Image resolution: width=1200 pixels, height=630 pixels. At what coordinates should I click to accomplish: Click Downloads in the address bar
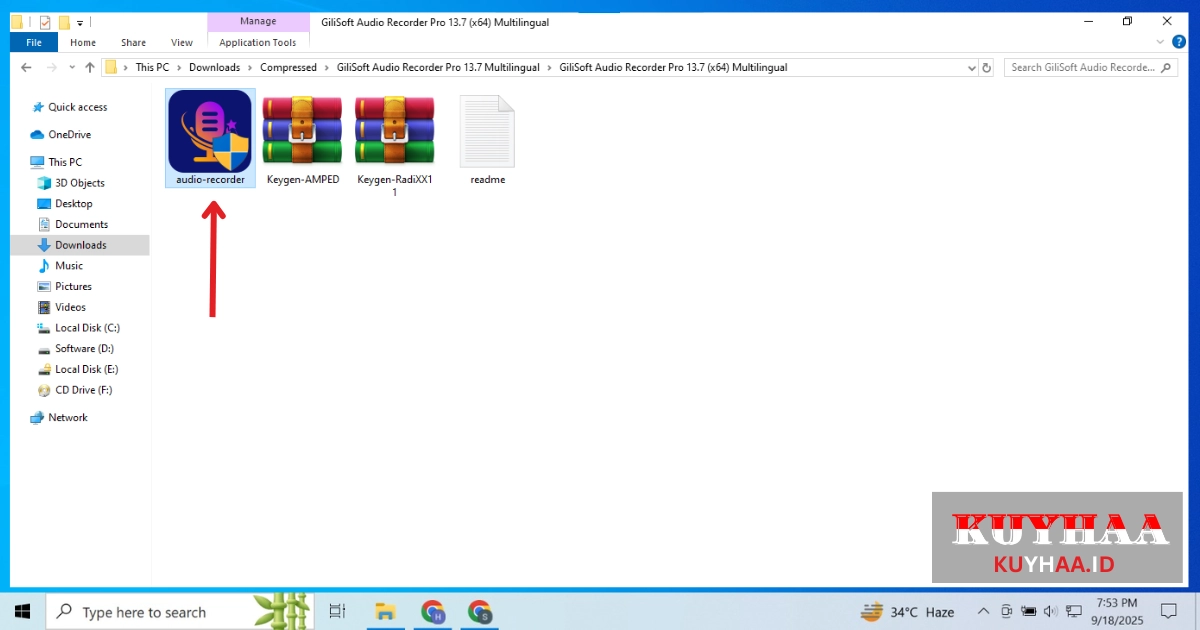click(x=214, y=67)
